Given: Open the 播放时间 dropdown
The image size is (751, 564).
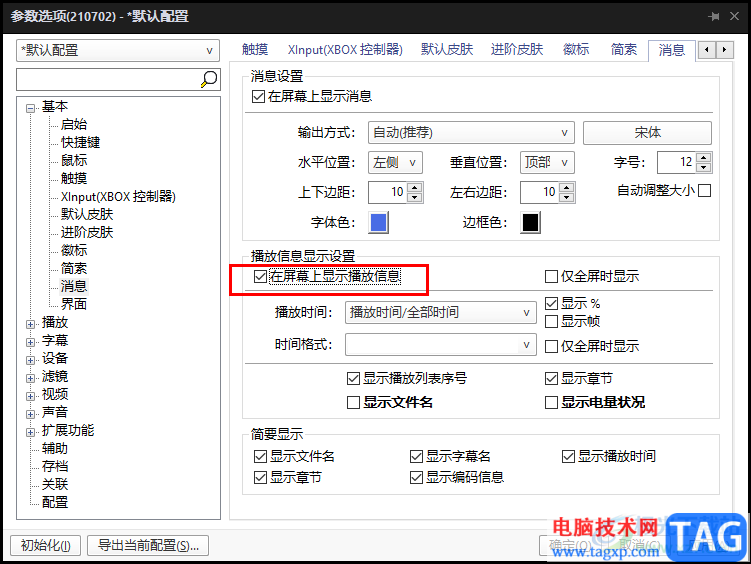Looking at the screenshot, I should (x=441, y=313).
